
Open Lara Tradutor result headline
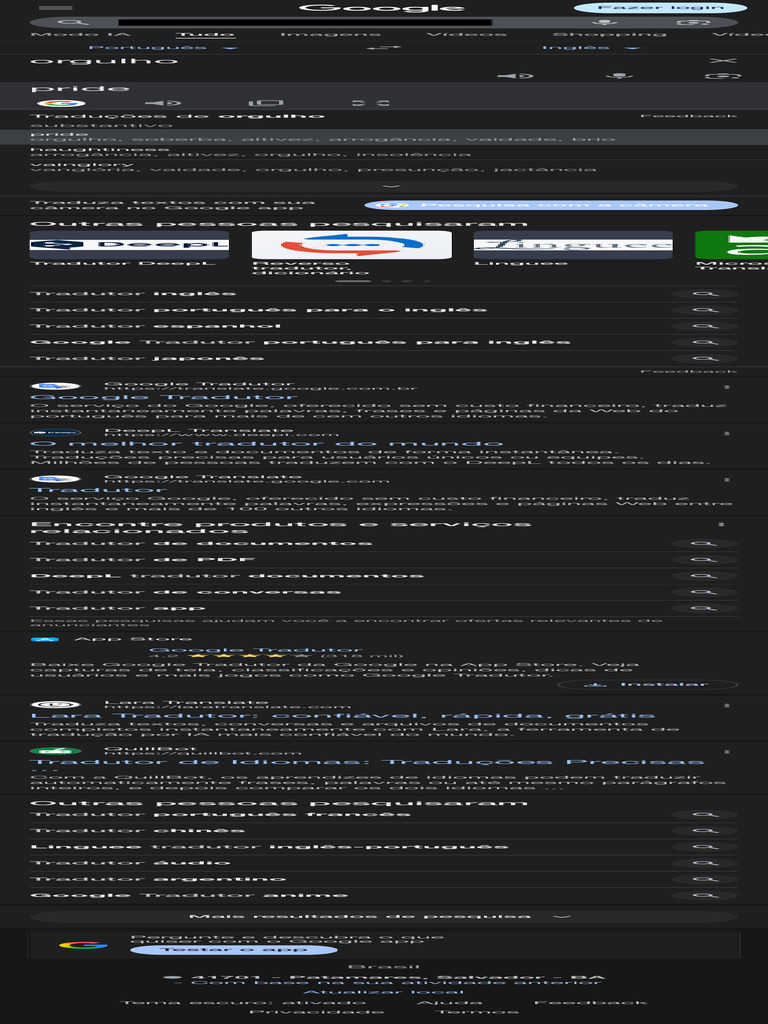click(342, 716)
